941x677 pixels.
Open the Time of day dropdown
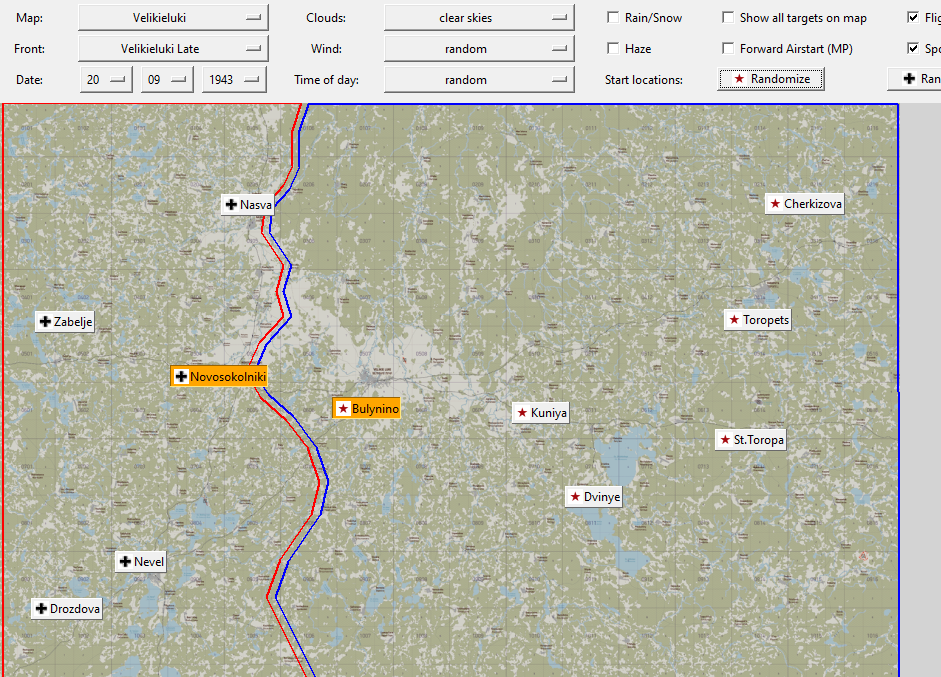(479, 79)
